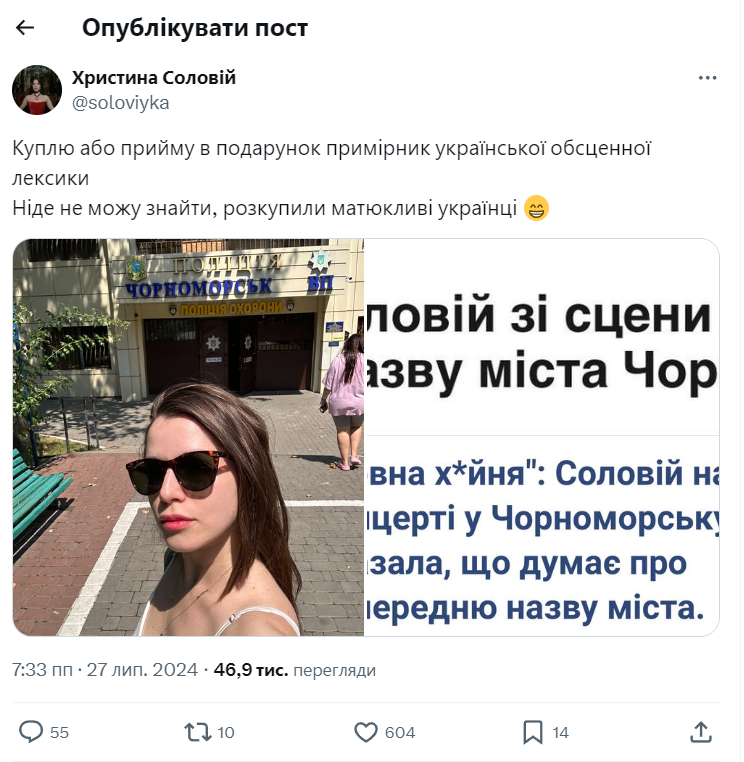Screen dimensions: 744x762
Task: Open Христина Соловій's profile avatar
Action: [x=37, y=90]
